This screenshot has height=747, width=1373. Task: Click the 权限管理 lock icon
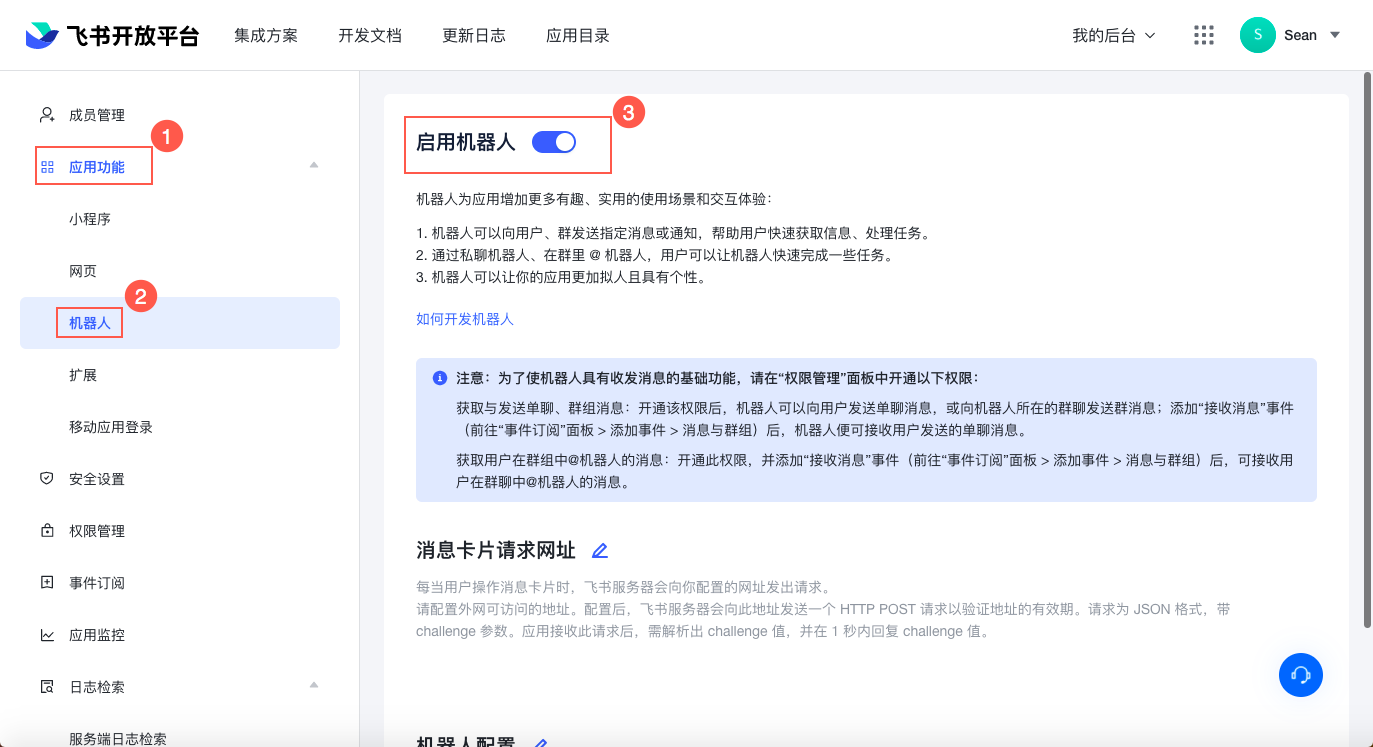click(x=47, y=531)
